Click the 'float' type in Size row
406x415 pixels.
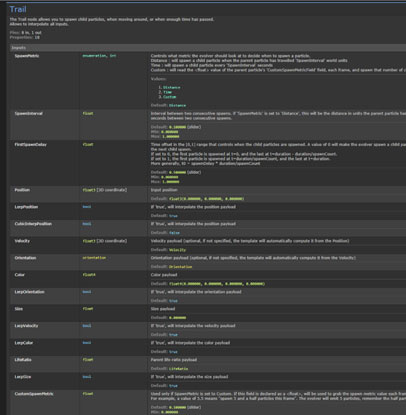click(88, 309)
